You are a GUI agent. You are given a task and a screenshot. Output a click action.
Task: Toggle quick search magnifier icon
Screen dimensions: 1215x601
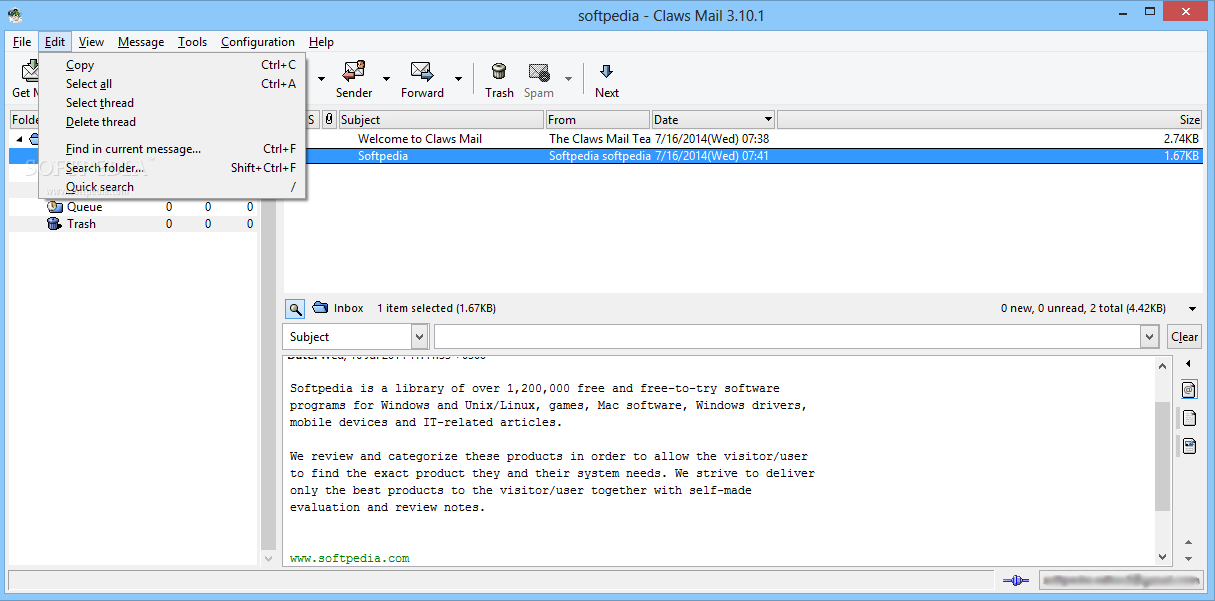[x=295, y=309]
